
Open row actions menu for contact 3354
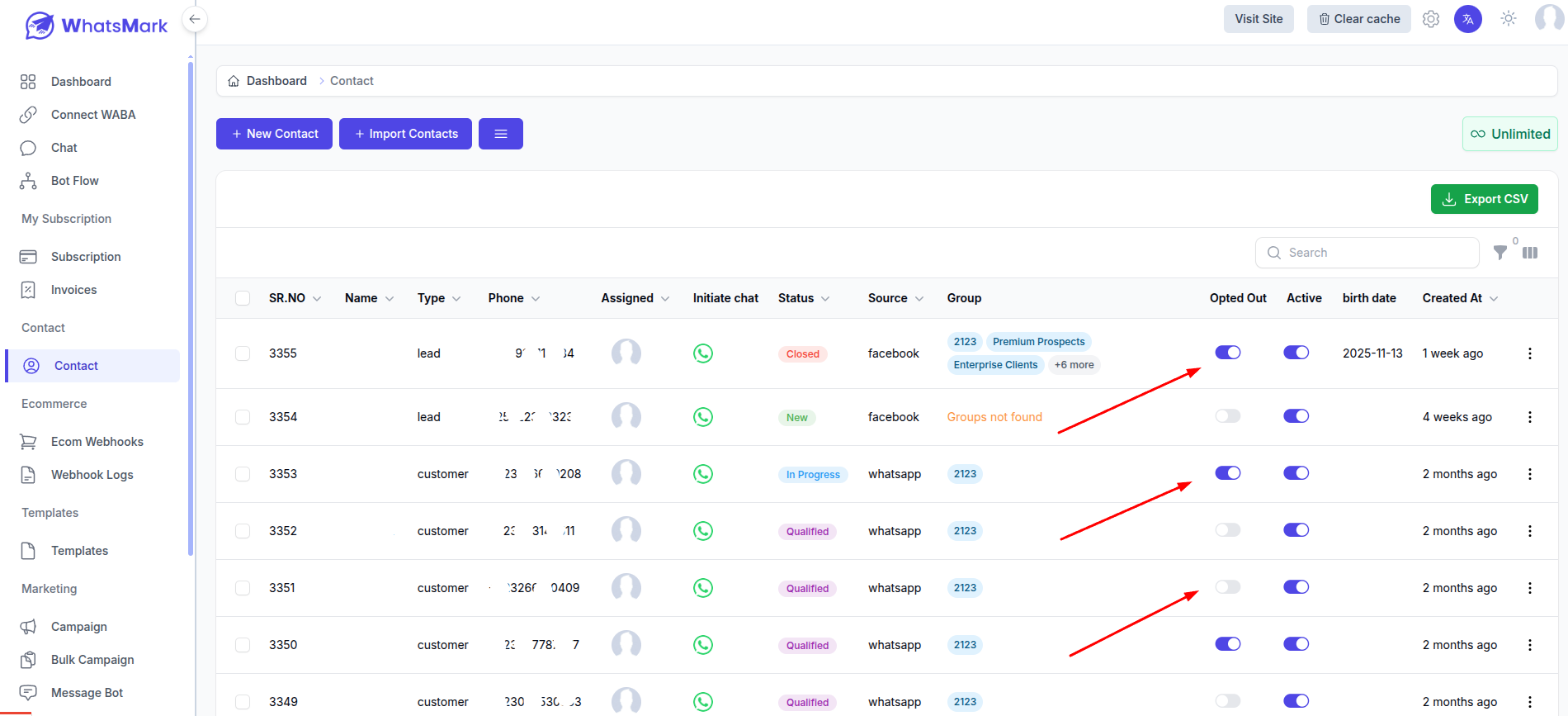[1530, 417]
